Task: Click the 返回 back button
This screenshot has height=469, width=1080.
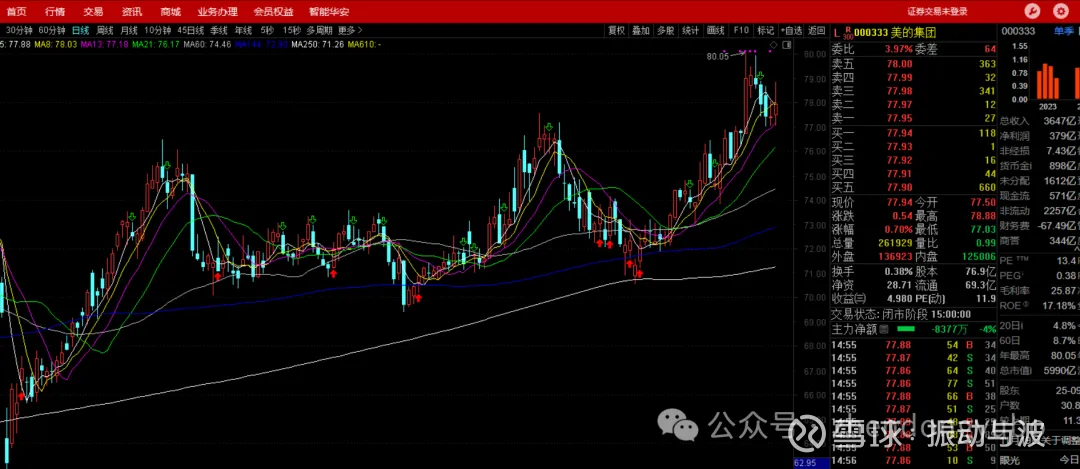Action: 816,30
